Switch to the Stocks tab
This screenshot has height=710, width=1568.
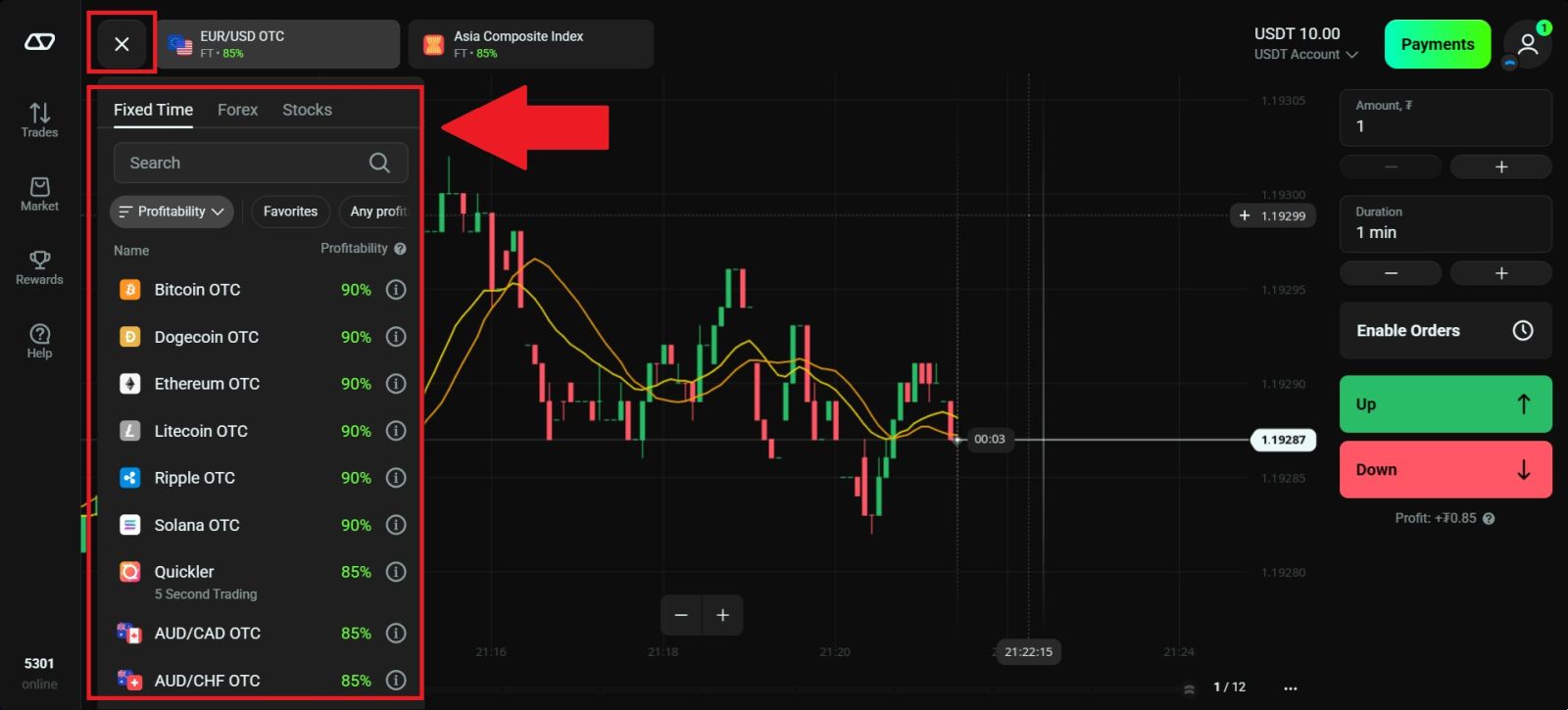307,110
